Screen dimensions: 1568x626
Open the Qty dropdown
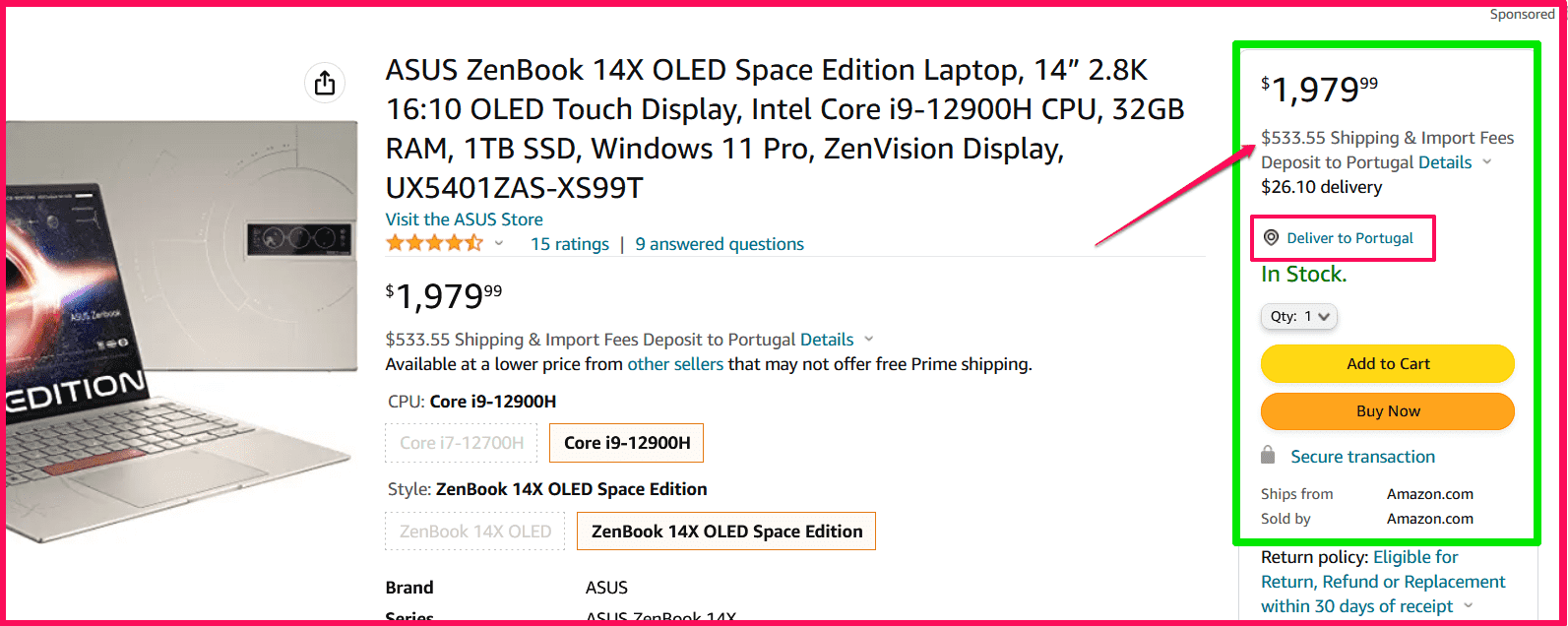1298,316
